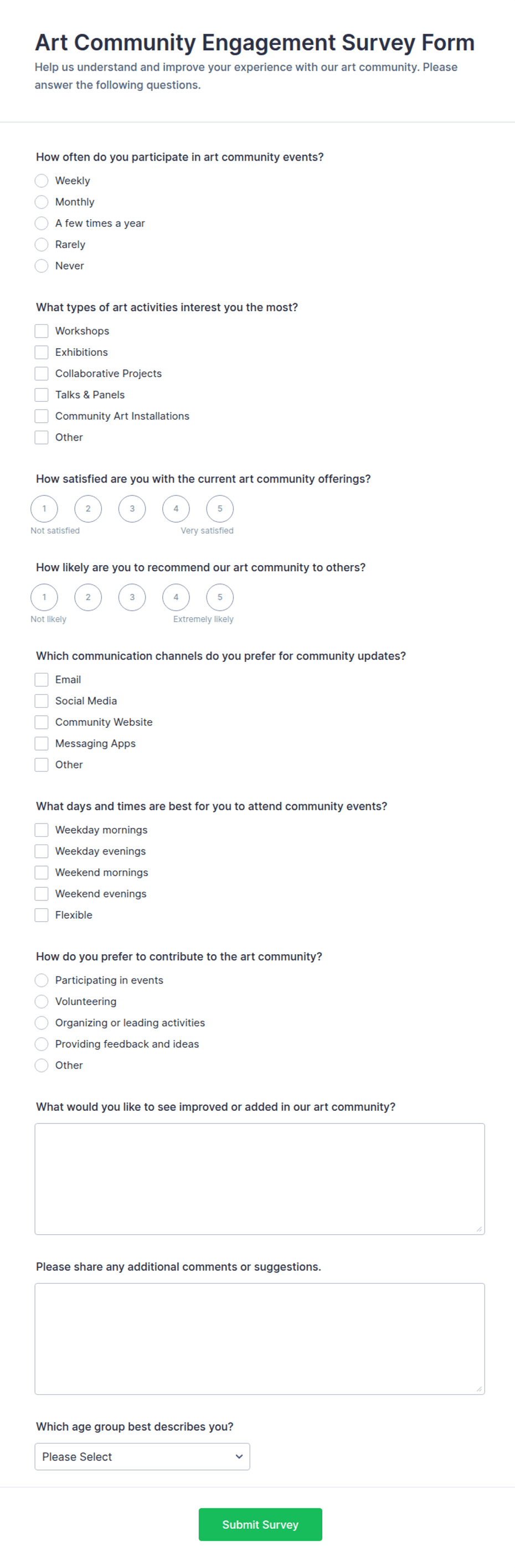Pick satisfaction rating 1, Not satisfied

[44, 509]
